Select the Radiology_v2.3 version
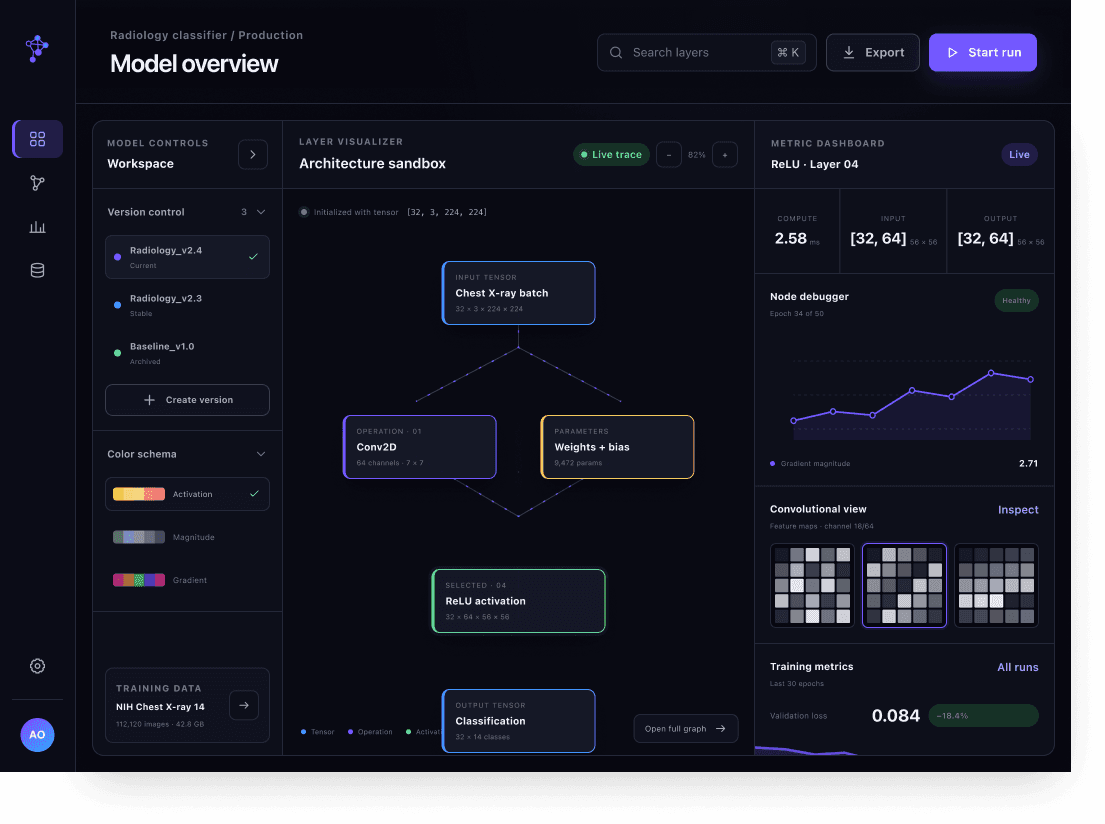The image size is (1105, 824). click(x=187, y=305)
